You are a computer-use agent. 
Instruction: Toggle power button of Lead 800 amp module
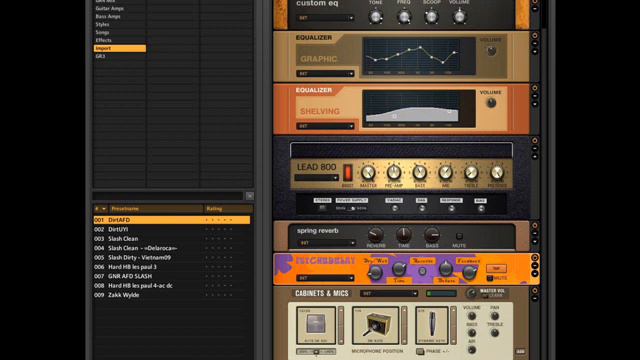click(535, 140)
